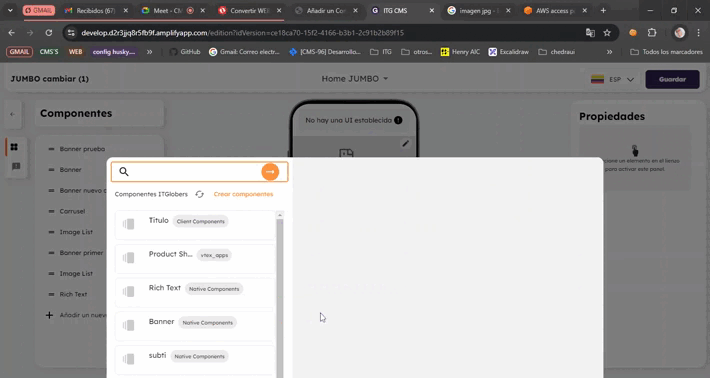Viewport: 710px width, 378px height.
Task: Click the Rich Text component icon in dialog
Action: point(129,292)
